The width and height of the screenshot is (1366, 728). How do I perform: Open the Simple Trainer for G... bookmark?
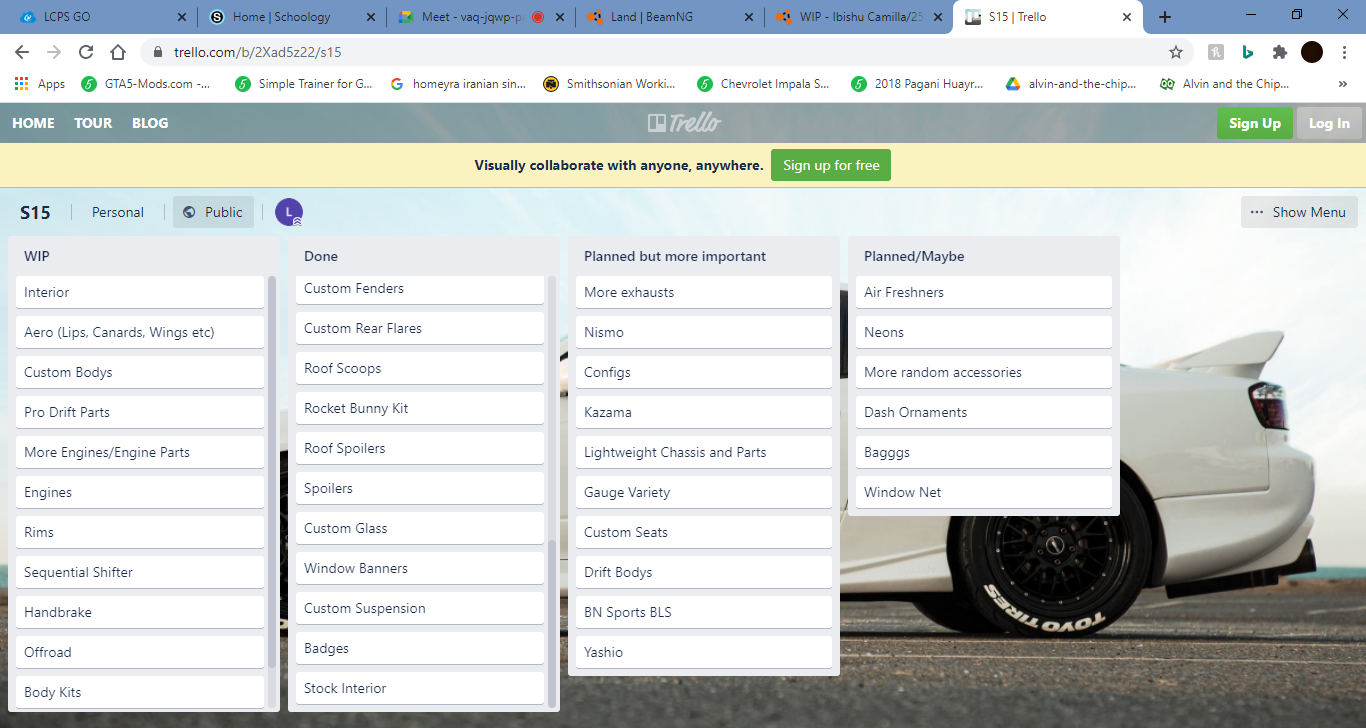coord(304,84)
